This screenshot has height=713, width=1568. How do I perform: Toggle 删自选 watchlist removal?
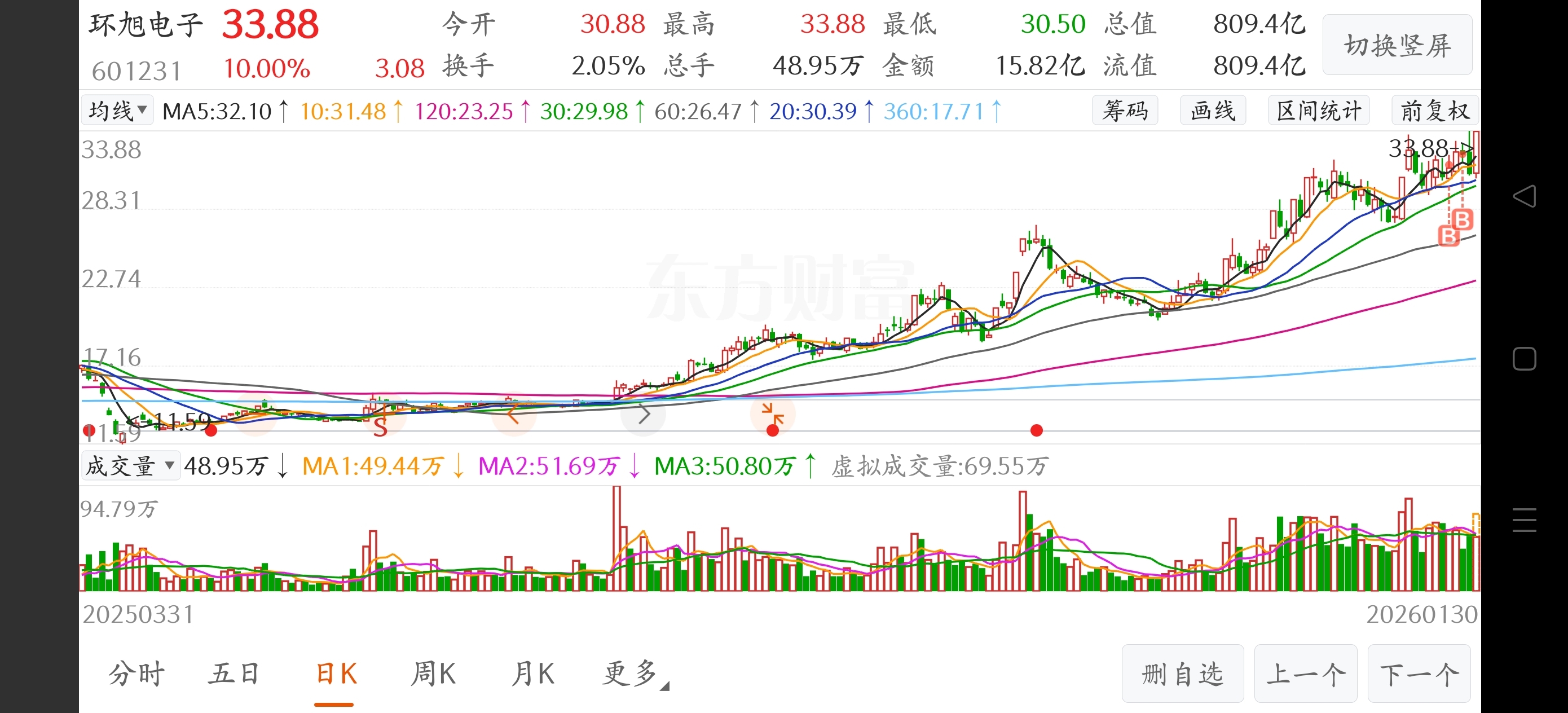click(x=1182, y=674)
